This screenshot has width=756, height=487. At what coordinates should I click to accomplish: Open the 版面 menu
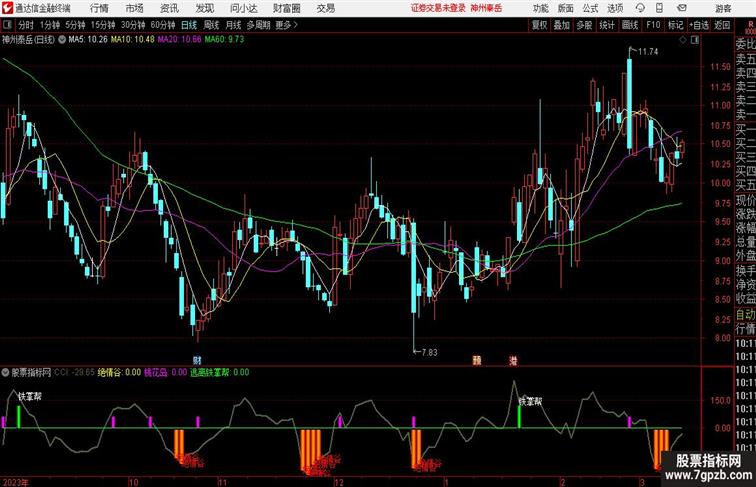566,8
